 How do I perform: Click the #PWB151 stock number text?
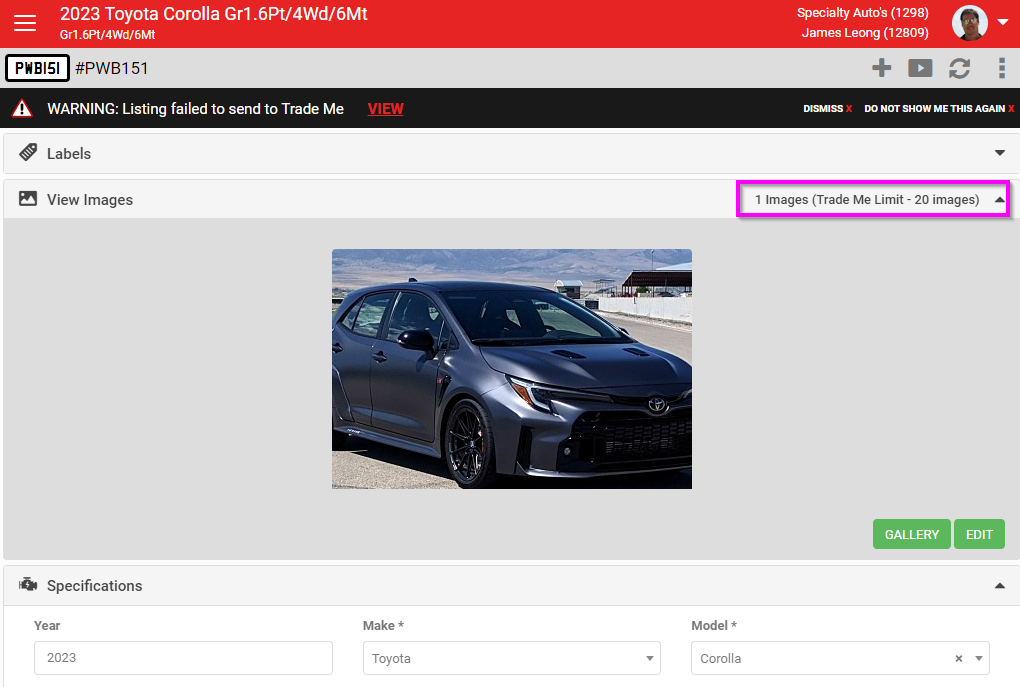click(112, 68)
